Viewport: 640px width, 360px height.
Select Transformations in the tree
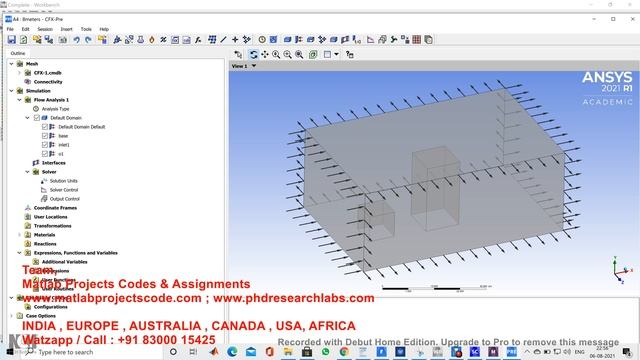(x=53, y=226)
